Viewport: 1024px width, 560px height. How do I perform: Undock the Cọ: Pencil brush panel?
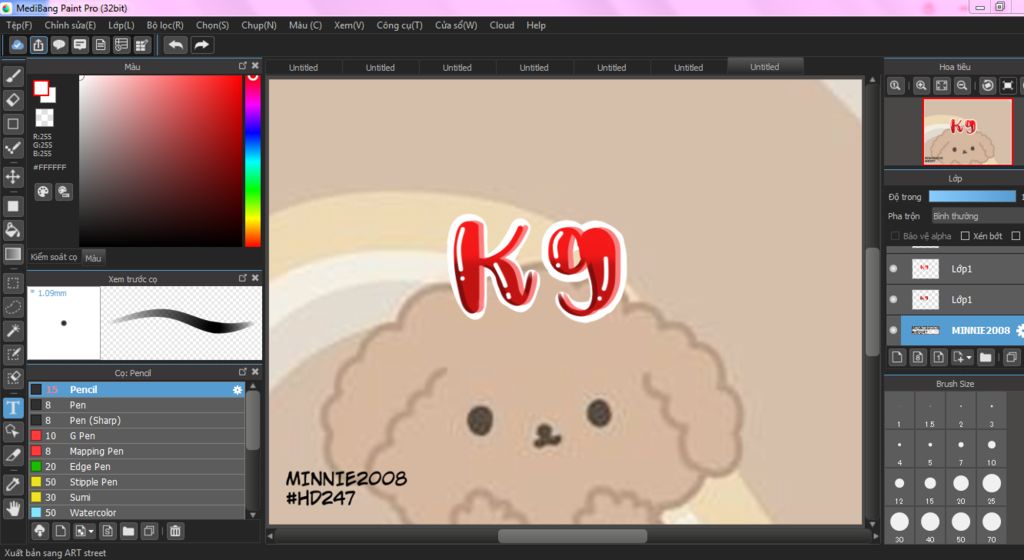tap(243, 372)
